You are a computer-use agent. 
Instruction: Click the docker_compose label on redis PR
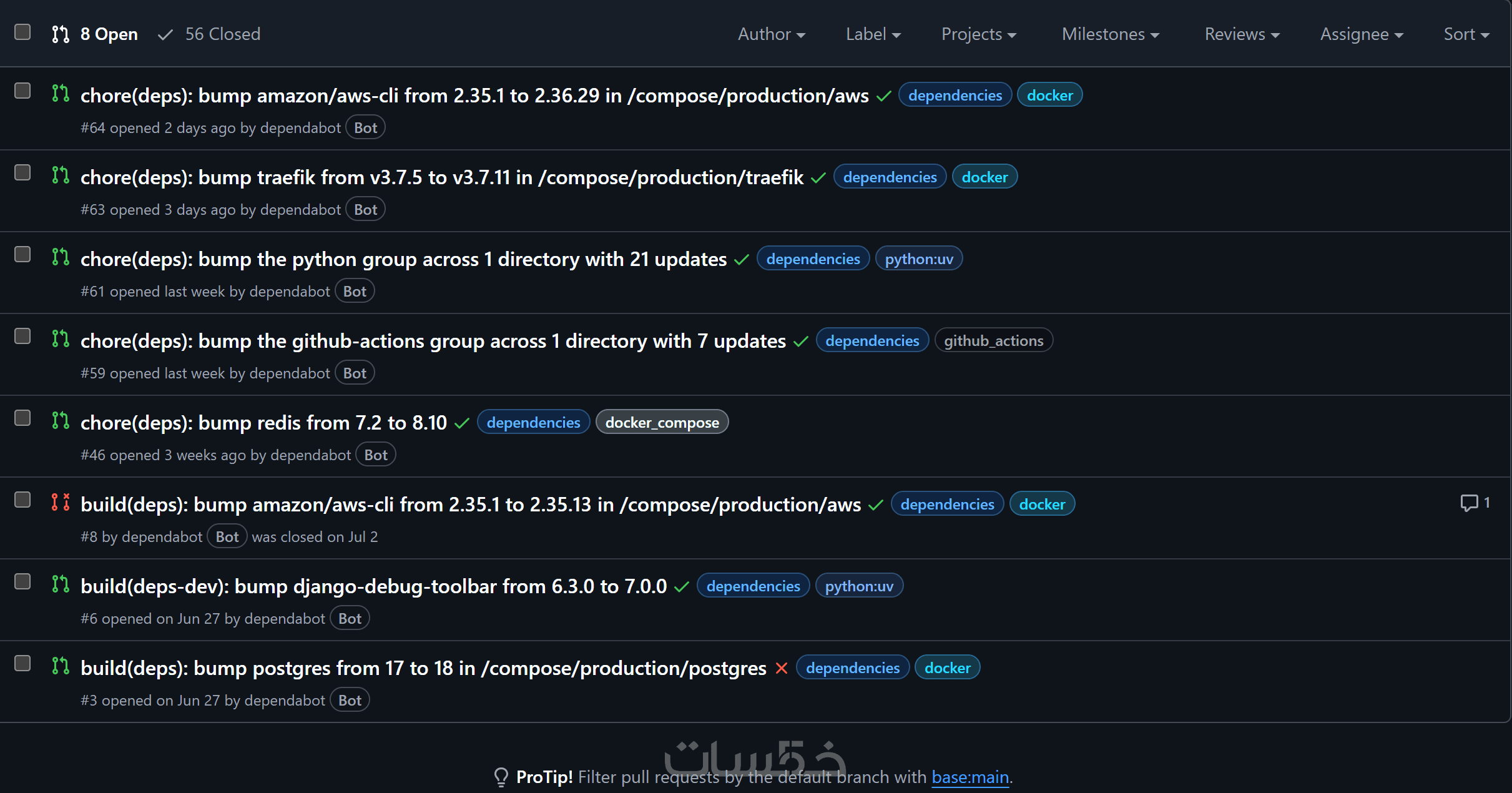coord(662,422)
